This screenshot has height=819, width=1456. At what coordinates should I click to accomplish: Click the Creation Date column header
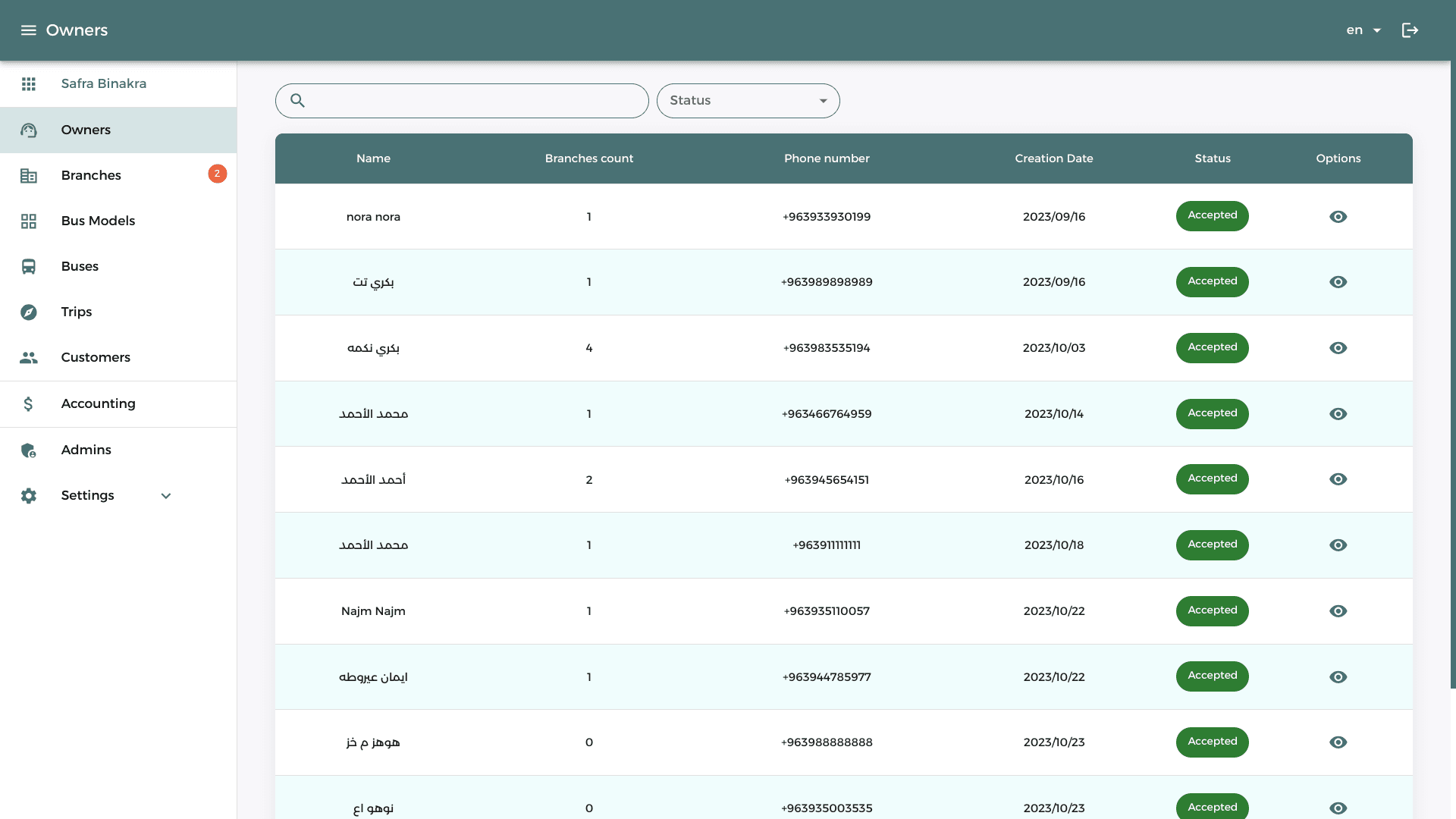tap(1053, 158)
